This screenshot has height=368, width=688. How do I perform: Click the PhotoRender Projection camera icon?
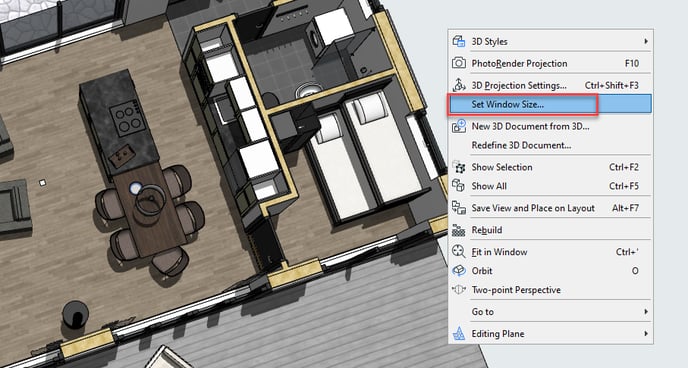pyautogui.click(x=459, y=63)
